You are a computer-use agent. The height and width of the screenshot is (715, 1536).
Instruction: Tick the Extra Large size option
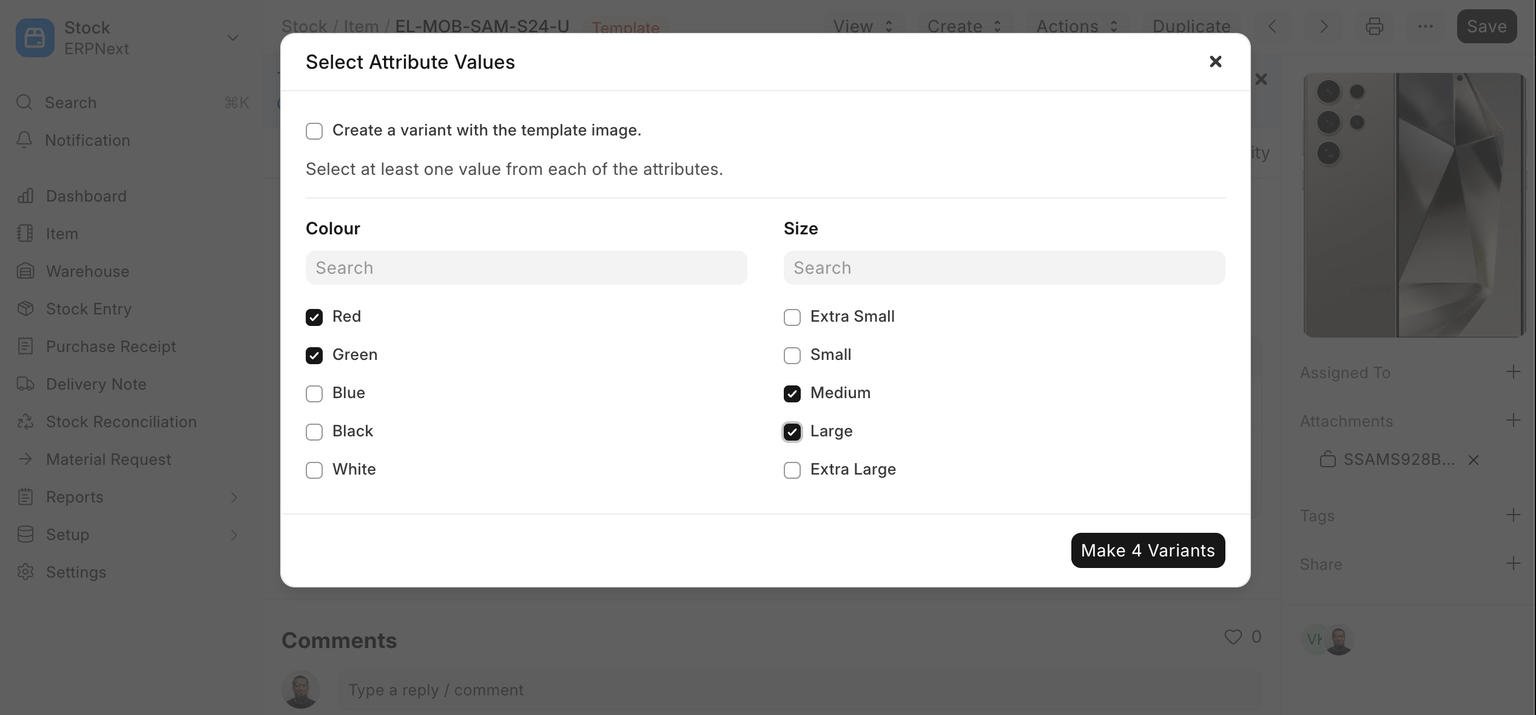pos(792,470)
